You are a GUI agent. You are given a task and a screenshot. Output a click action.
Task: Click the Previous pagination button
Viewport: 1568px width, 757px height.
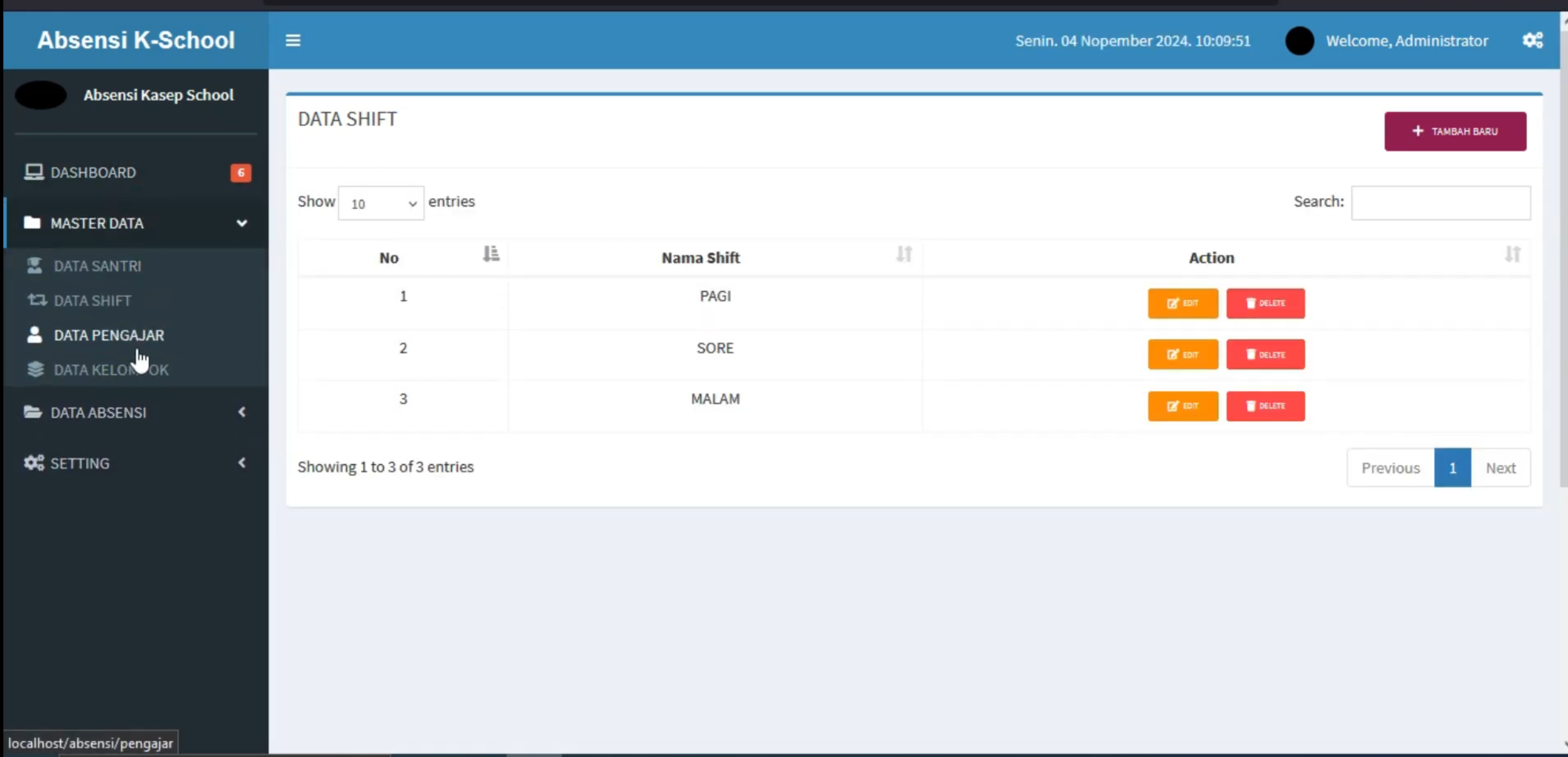click(1390, 467)
